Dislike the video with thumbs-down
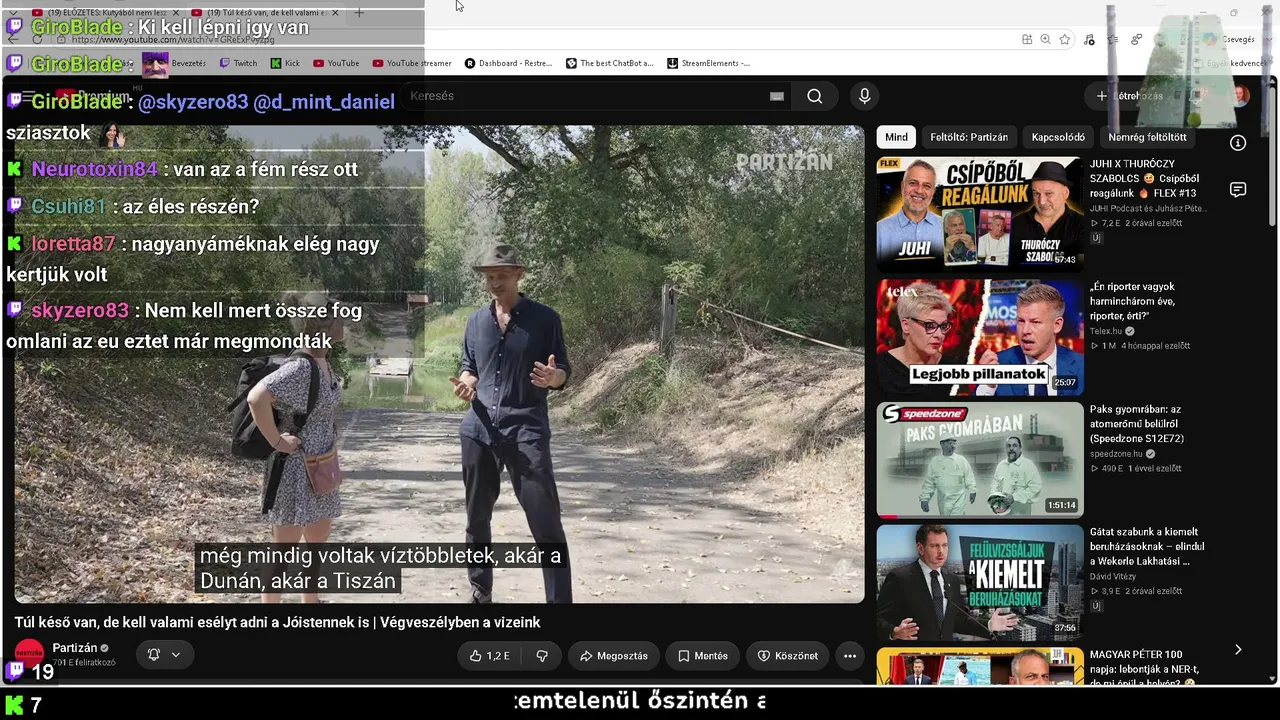This screenshot has width=1280, height=720. coord(542,656)
